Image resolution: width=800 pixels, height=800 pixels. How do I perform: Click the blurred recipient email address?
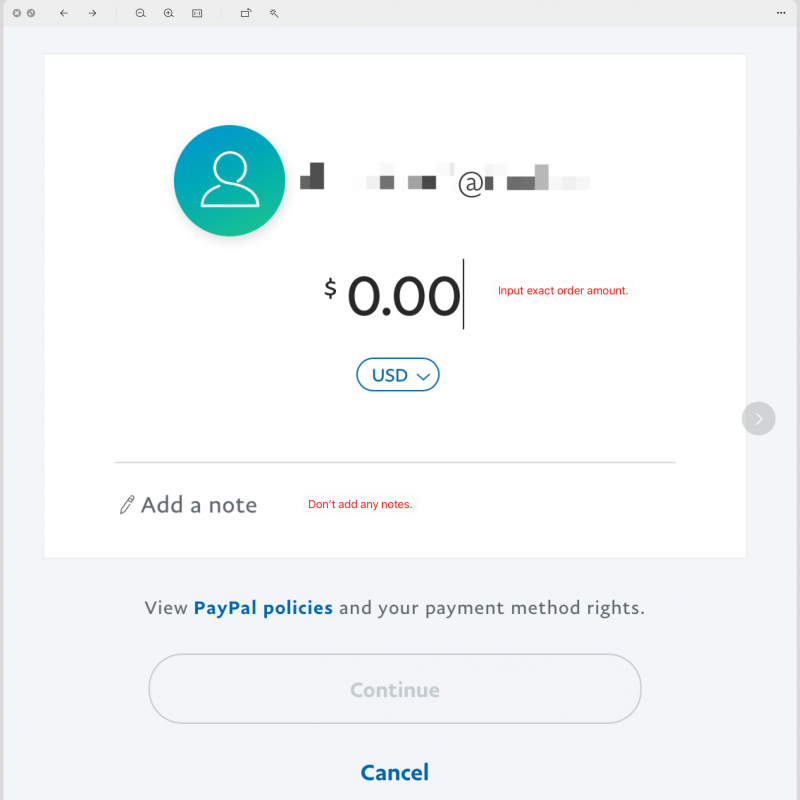click(445, 181)
